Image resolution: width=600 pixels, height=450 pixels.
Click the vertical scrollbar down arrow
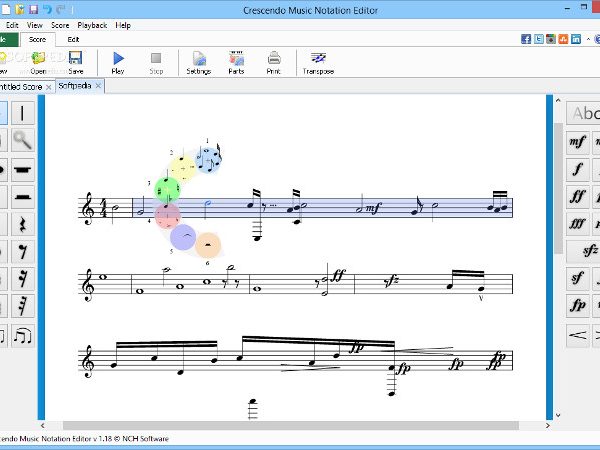click(x=558, y=415)
